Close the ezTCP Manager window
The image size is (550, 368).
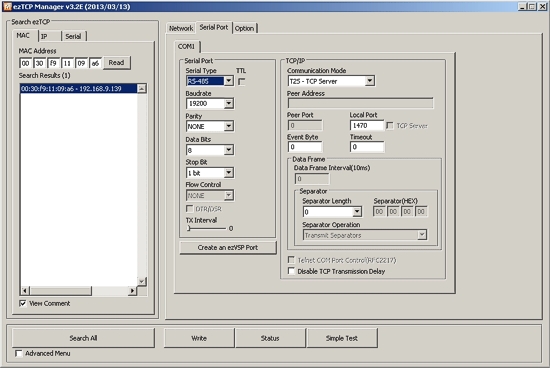pyautogui.click(x=542, y=6)
